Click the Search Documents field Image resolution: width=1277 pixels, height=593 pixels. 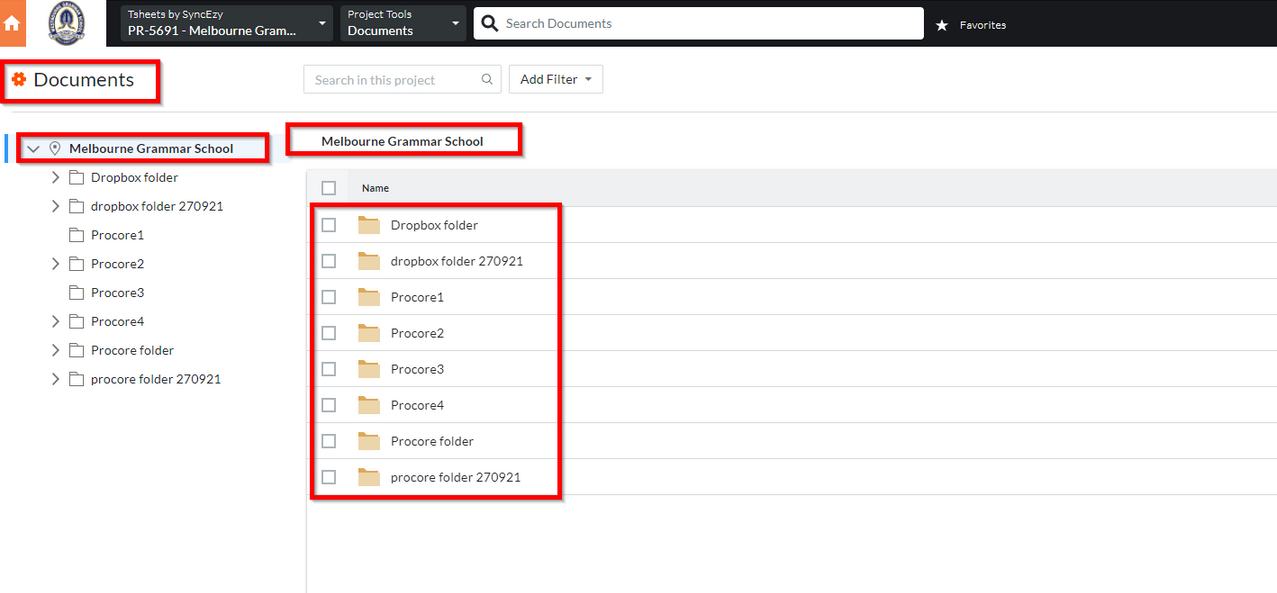point(698,23)
